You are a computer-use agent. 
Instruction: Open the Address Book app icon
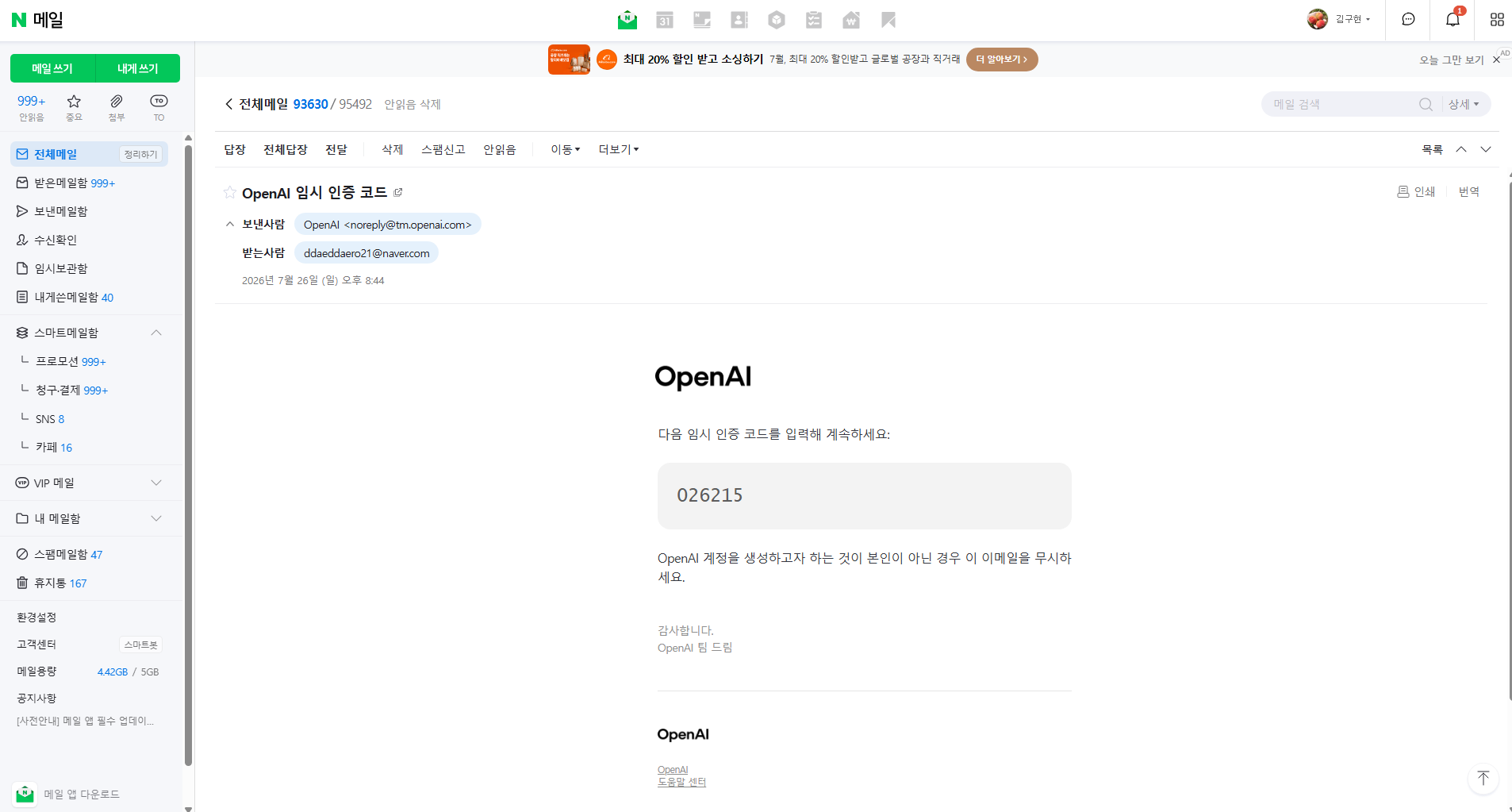(x=739, y=20)
